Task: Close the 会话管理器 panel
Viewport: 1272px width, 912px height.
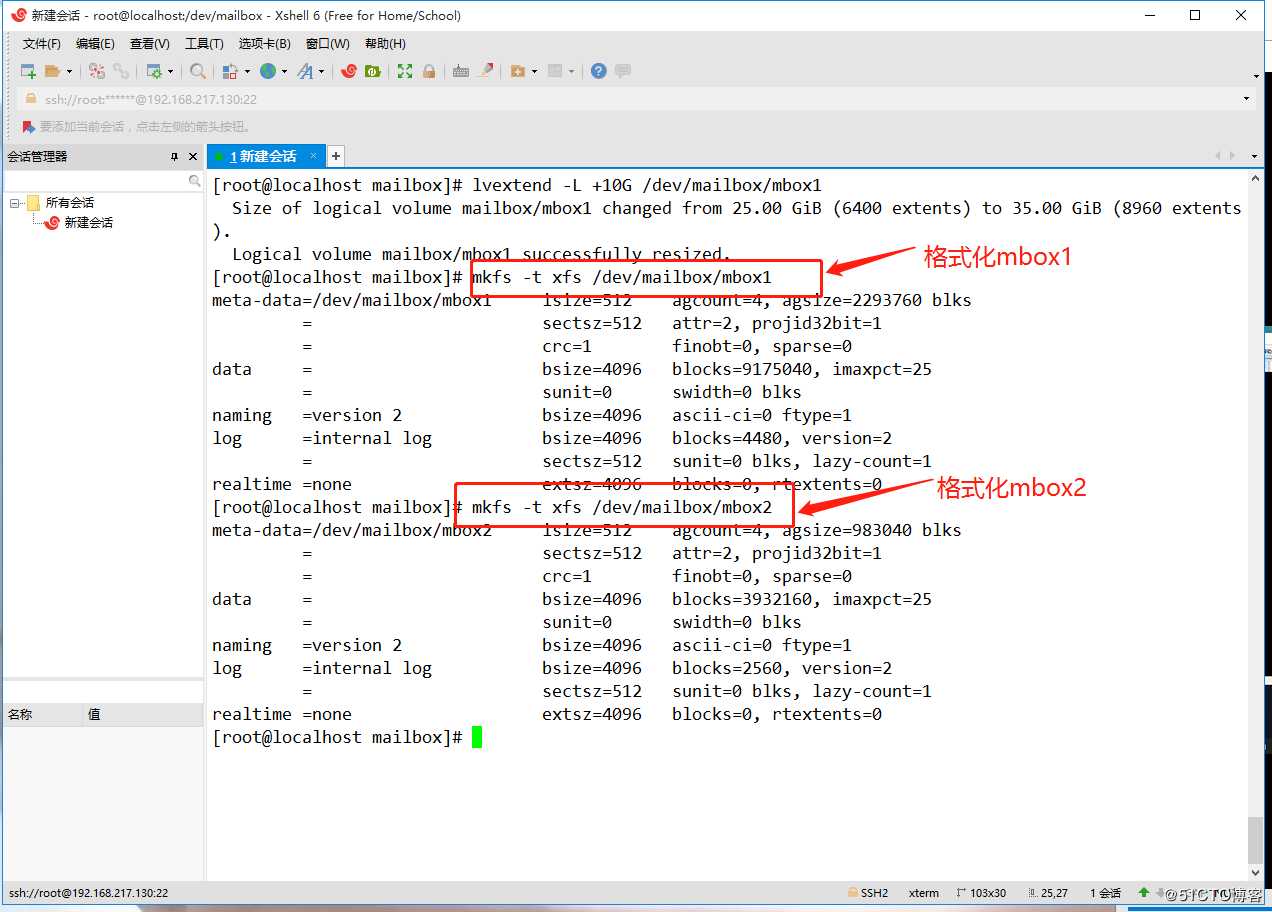Action: [x=193, y=157]
